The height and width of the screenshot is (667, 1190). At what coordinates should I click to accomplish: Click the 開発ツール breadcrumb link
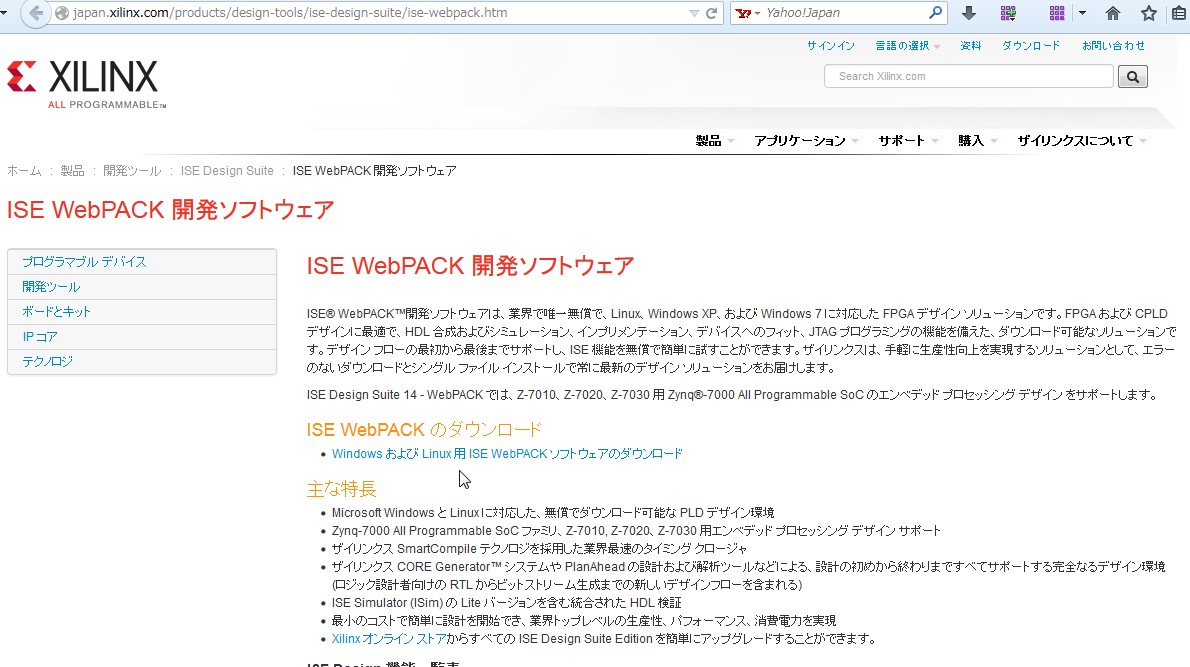pos(132,171)
